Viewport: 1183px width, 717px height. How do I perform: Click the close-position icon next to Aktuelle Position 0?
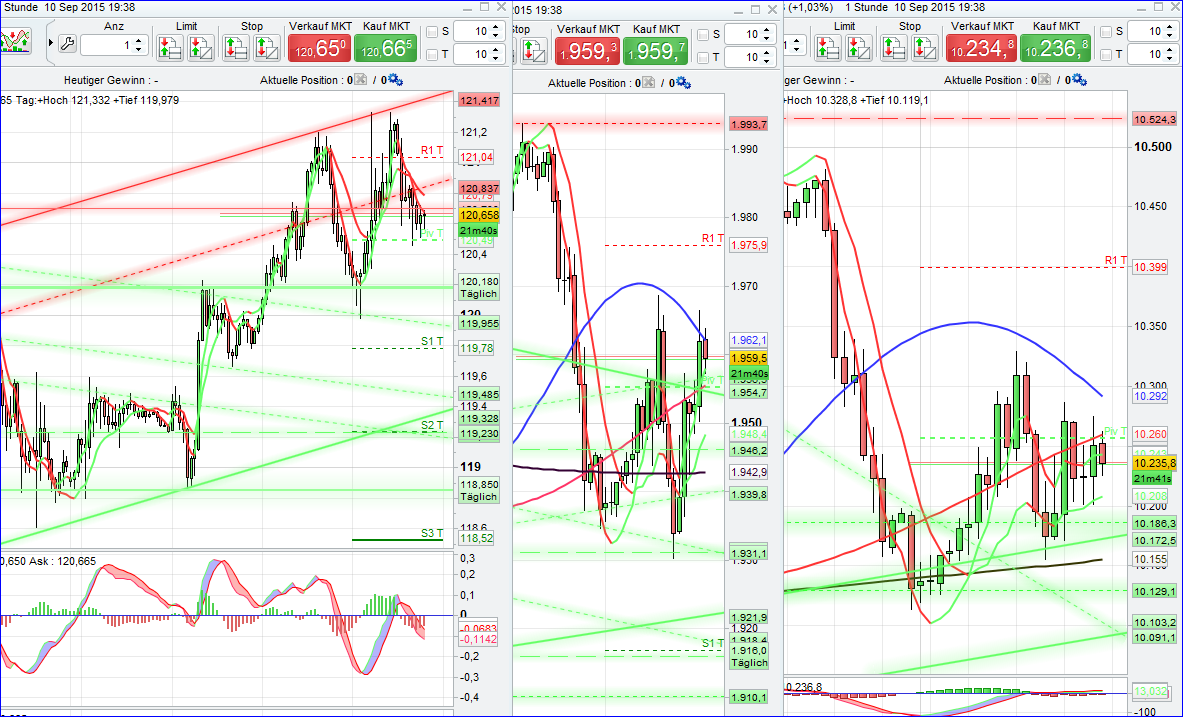click(x=359, y=79)
